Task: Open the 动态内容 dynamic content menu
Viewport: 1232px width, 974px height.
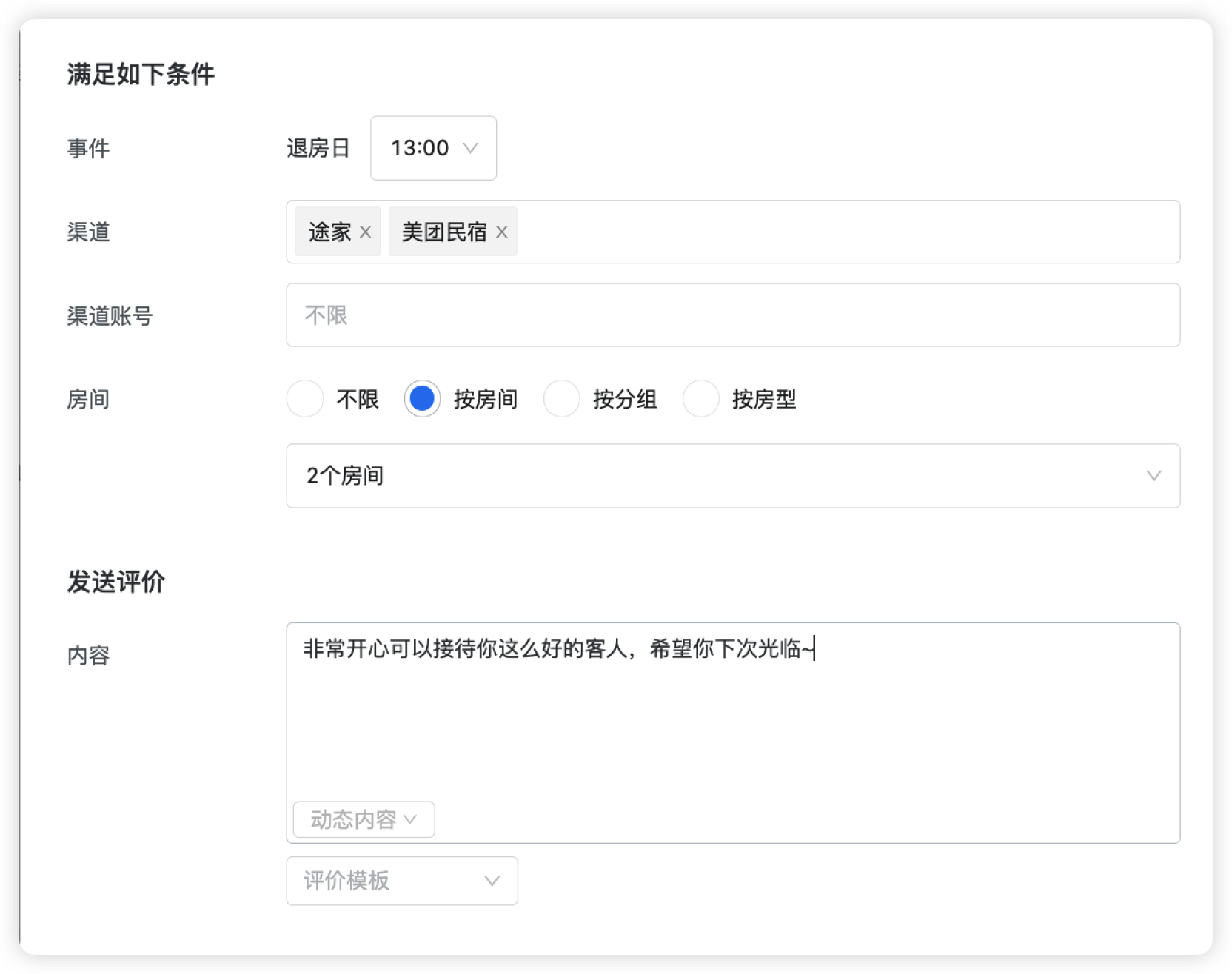Action: point(363,819)
